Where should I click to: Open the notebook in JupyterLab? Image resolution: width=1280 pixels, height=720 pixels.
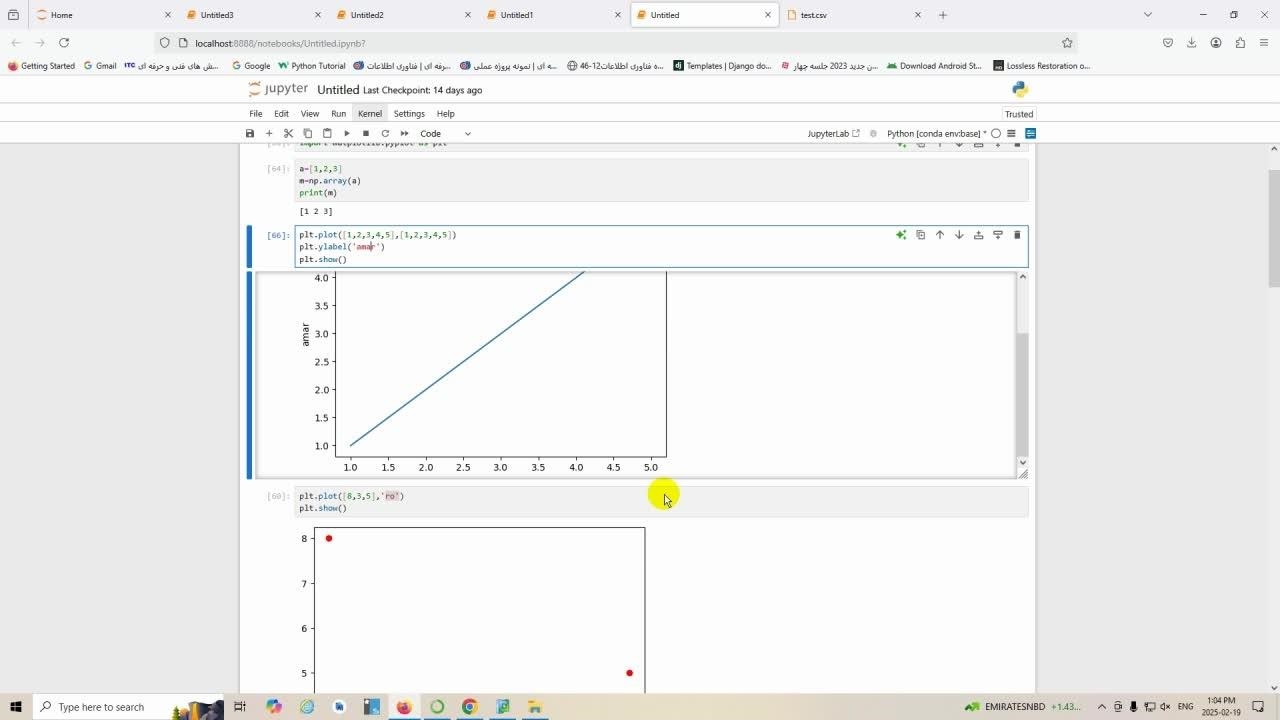(833, 134)
